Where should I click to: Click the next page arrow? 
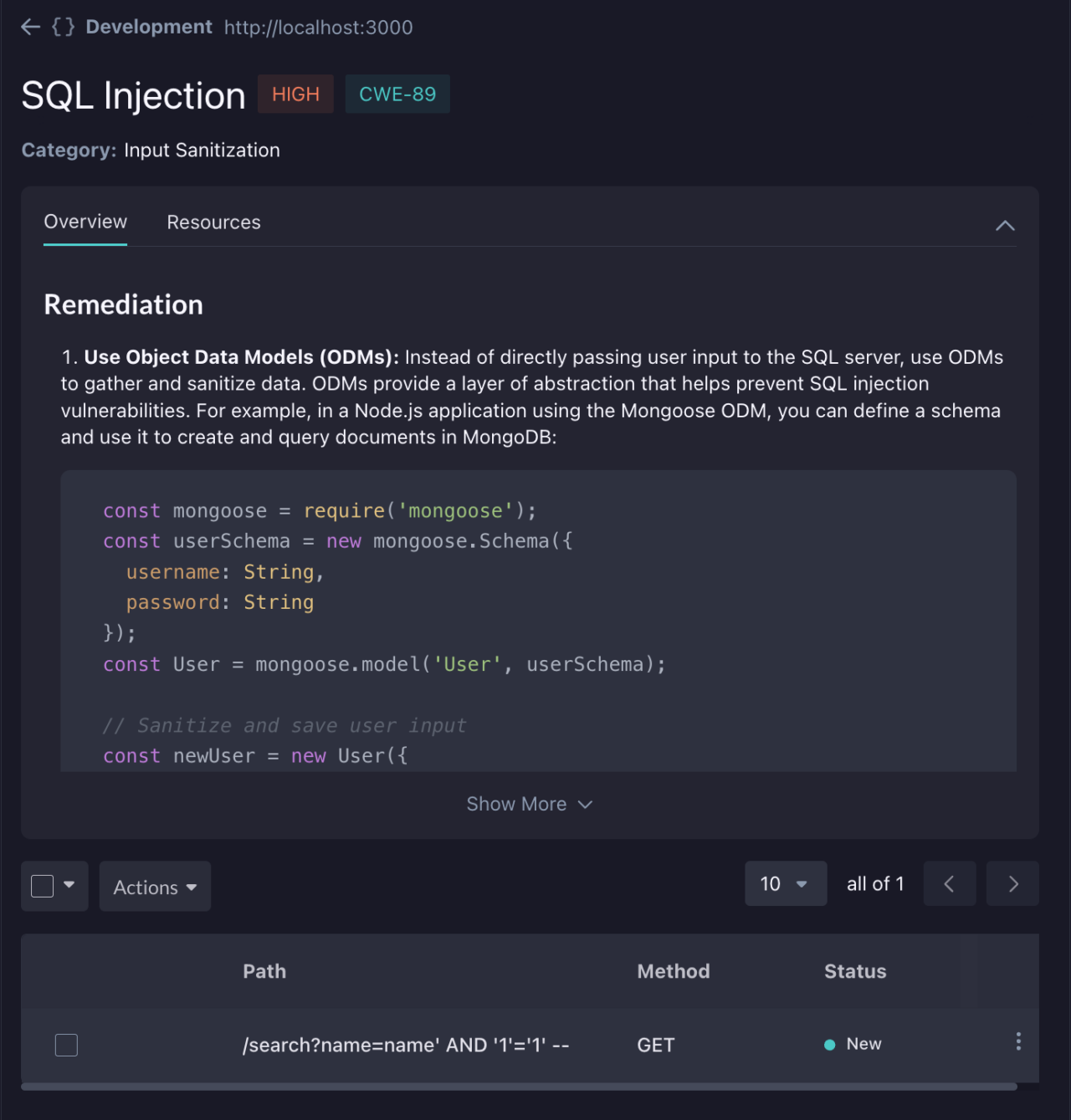[x=1012, y=883]
